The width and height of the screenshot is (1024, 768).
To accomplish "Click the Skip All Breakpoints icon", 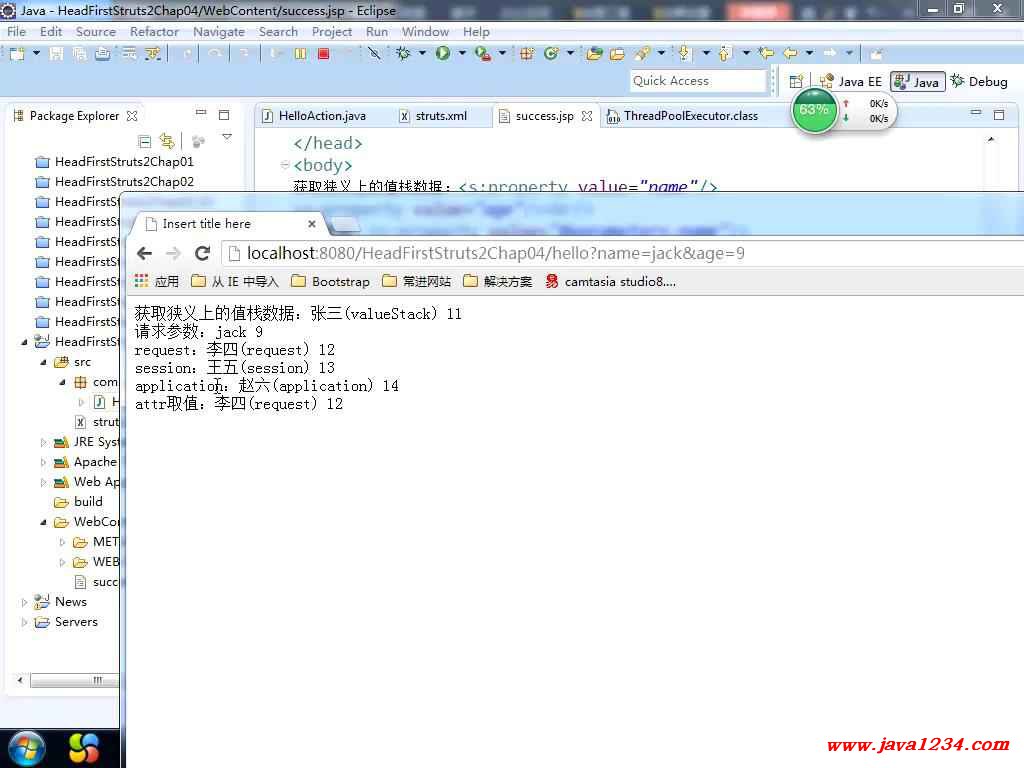I will [374, 54].
